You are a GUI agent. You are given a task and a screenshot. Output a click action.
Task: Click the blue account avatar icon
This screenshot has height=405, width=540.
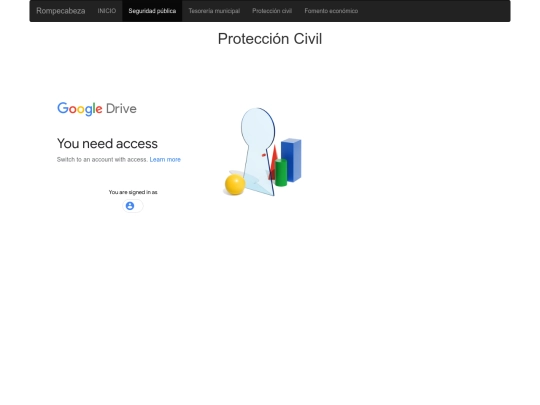[x=130, y=206]
